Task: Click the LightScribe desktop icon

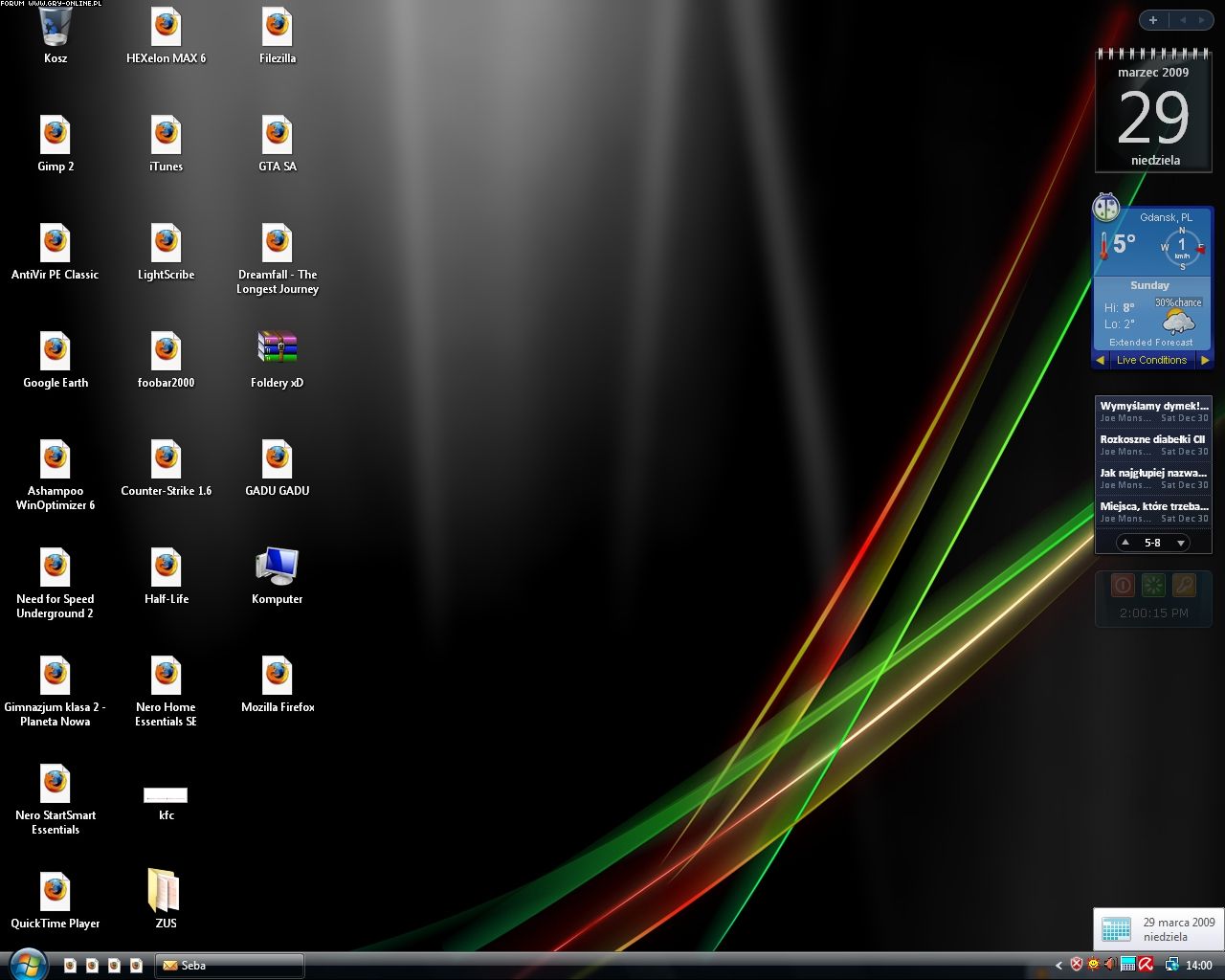Action: click(166, 252)
